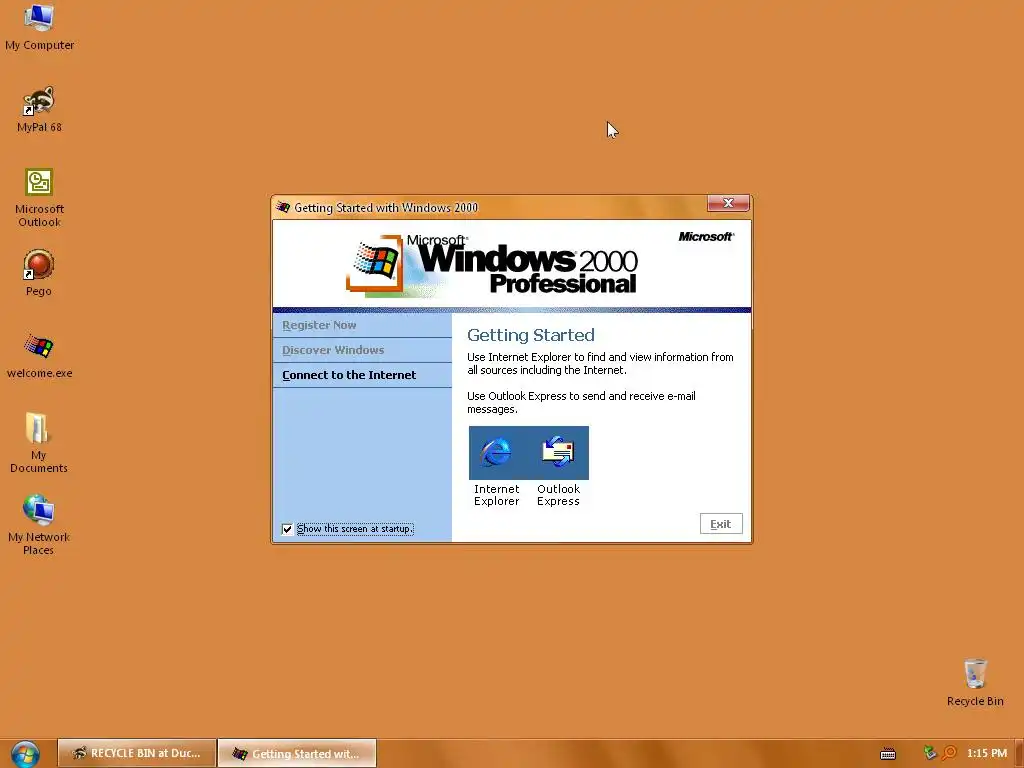The image size is (1024, 768).
Task: Click Getting Started wit... taskbar button
Action: (x=297, y=753)
